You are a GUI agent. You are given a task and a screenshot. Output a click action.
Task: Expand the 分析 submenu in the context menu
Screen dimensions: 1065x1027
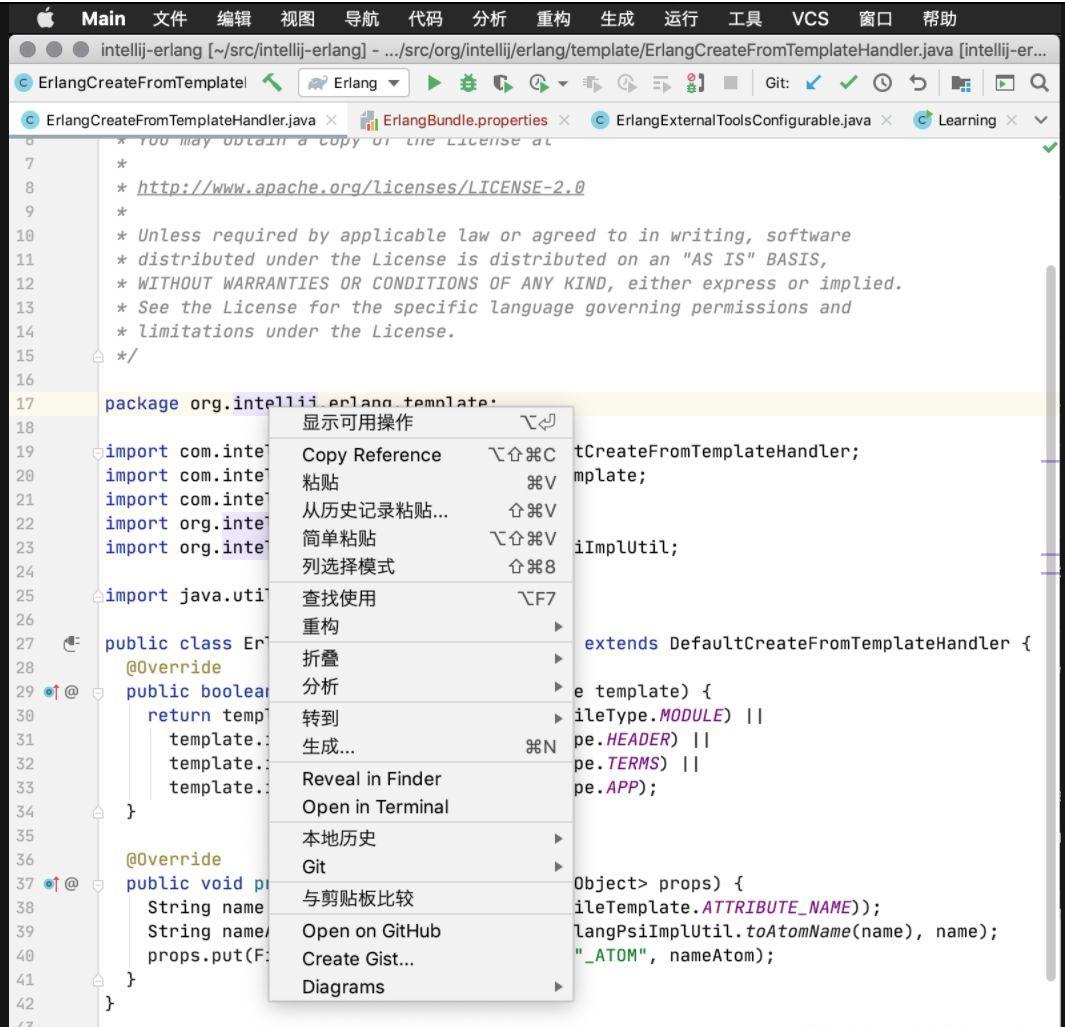(x=421, y=686)
